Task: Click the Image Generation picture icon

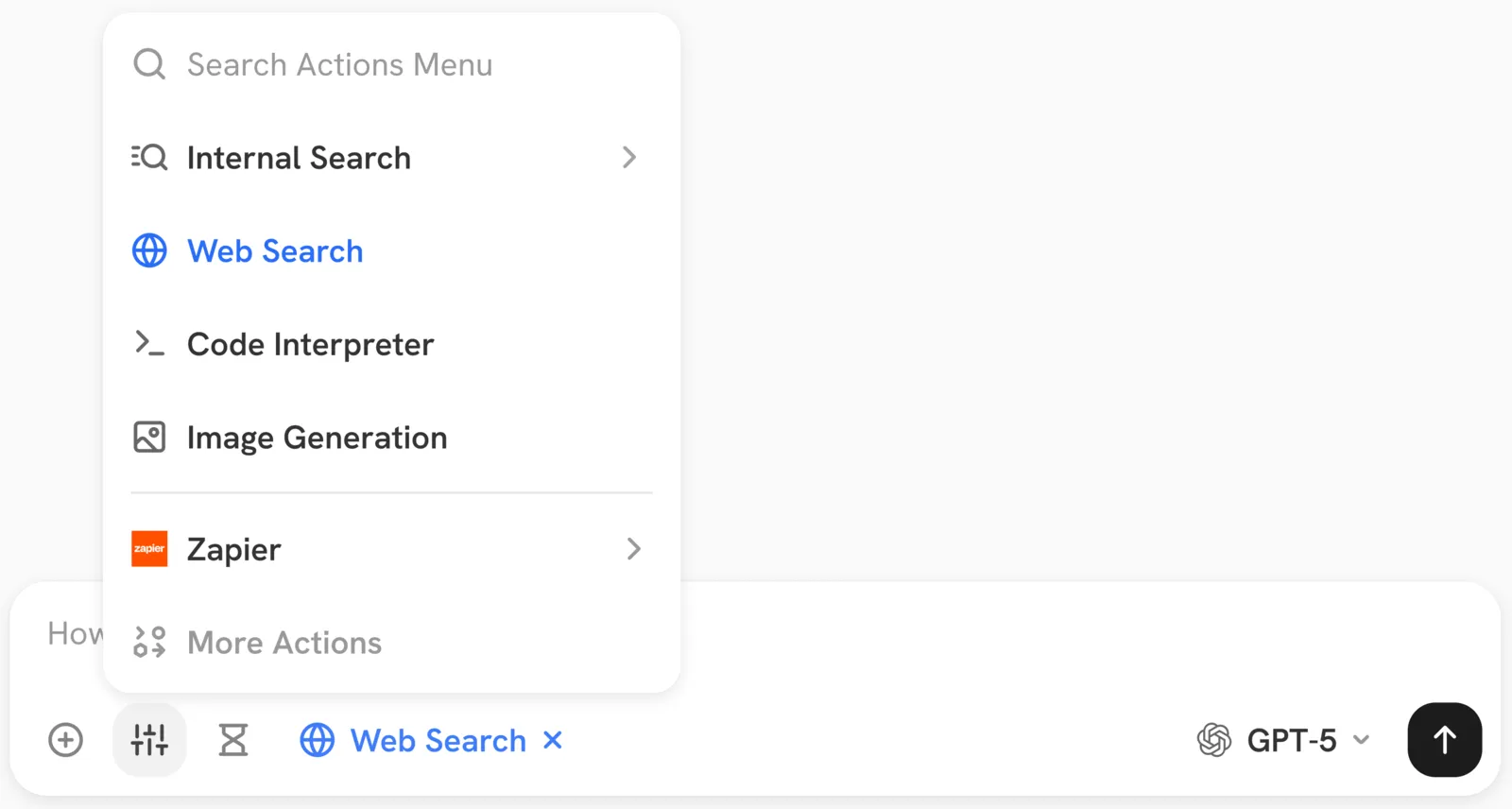Action: [x=149, y=437]
